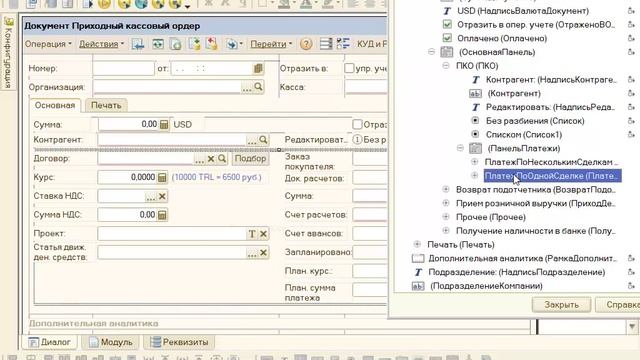640x360 pixels.
Task: Click the ellipsis button in Договор field
Action: [199, 159]
